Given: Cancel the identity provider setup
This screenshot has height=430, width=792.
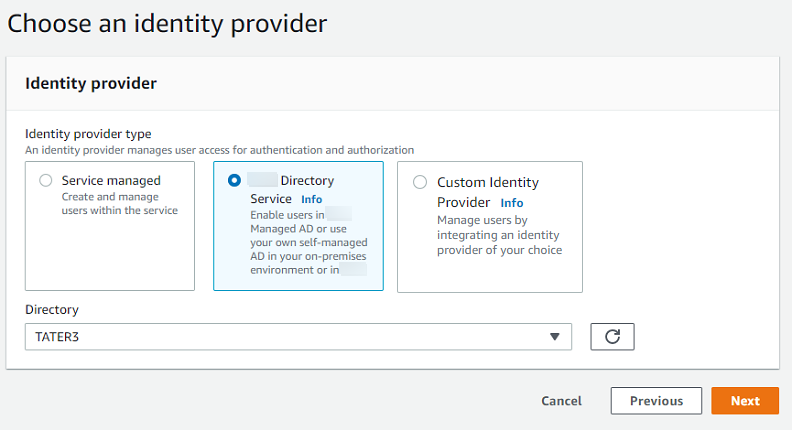Looking at the screenshot, I should tap(561, 401).
